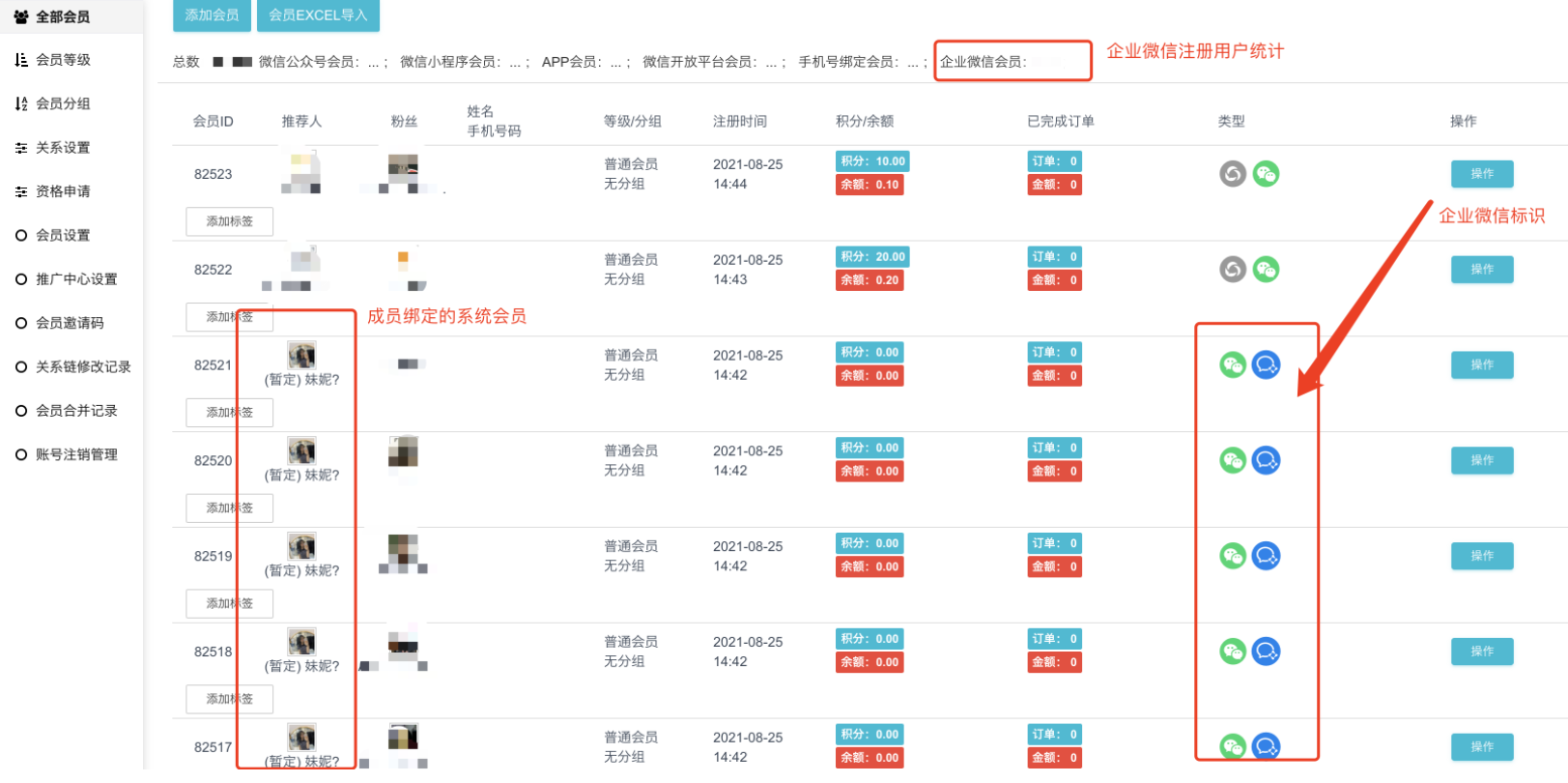Click the 会员等级 sort icon in sidebar
The width and height of the screenshot is (1568, 783).
pos(21,60)
